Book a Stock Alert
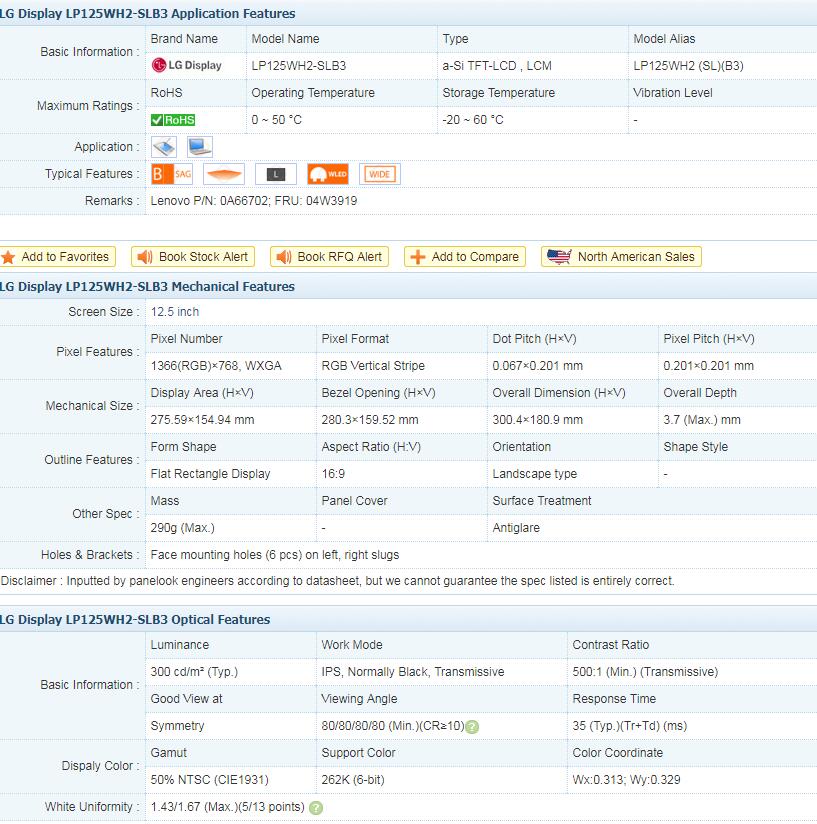The width and height of the screenshot is (817, 824). [193, 257]
